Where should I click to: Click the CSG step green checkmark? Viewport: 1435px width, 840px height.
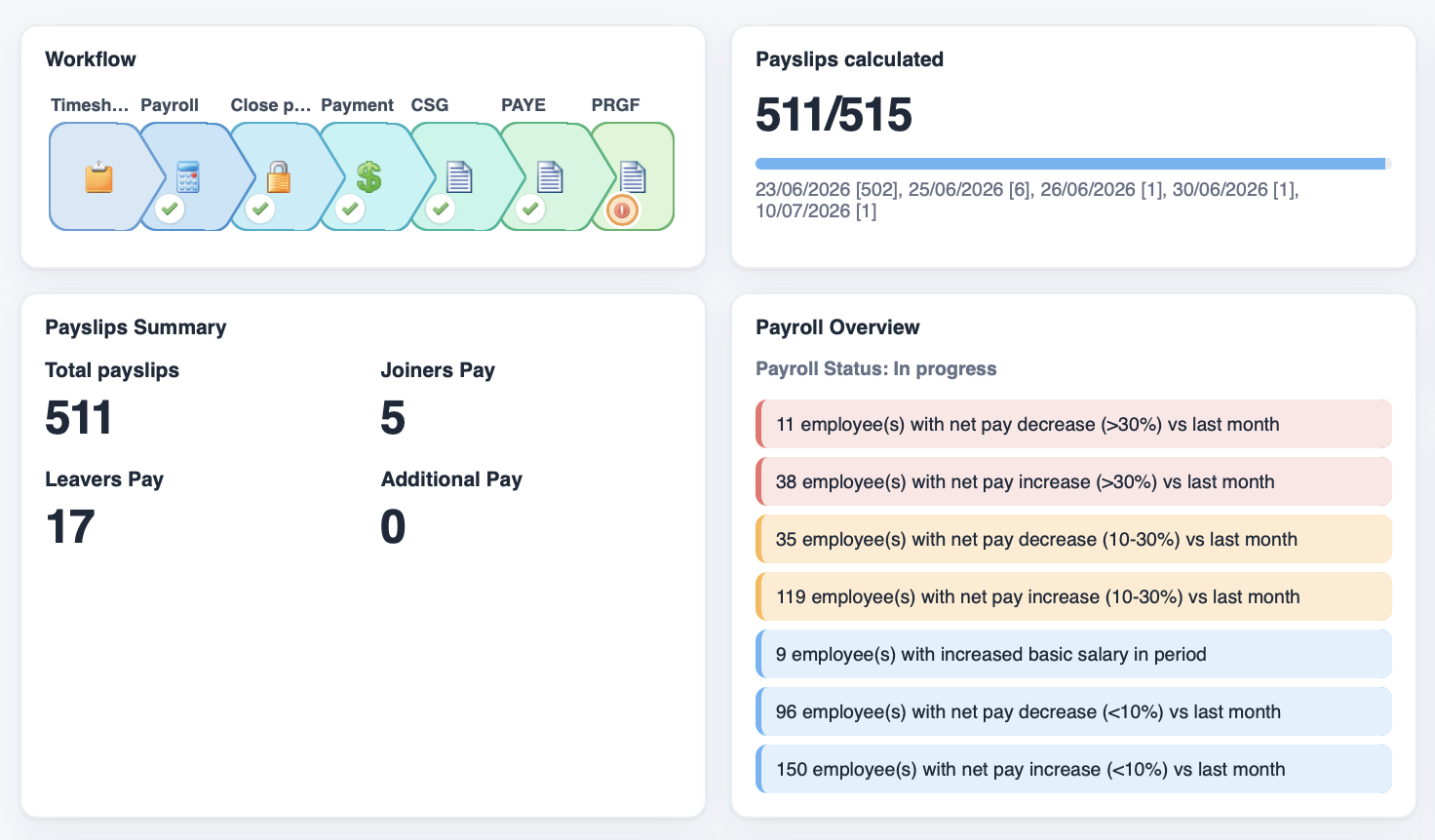pos(441,209)
